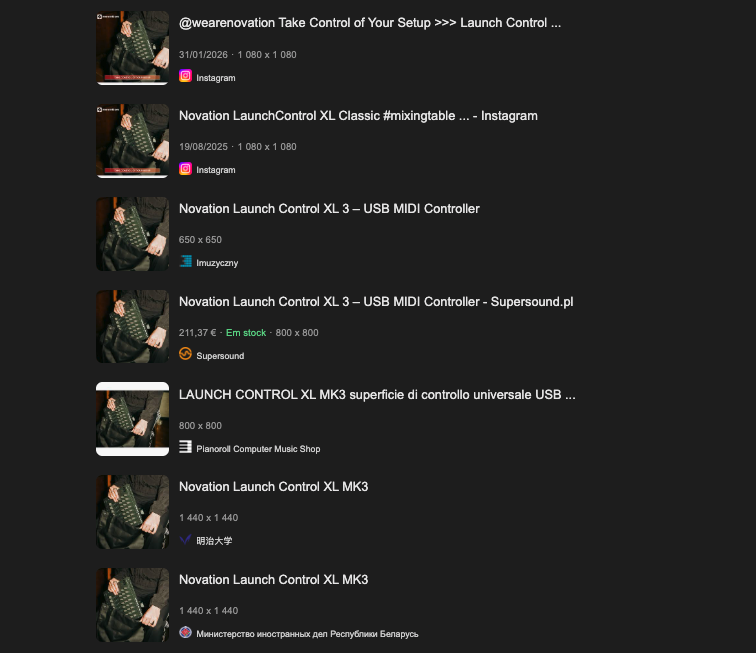Viewport: 756px width, 653px height.
Task: Click Pianoroll Computer Music Shop favicon
Action: (x=185, y=447)
